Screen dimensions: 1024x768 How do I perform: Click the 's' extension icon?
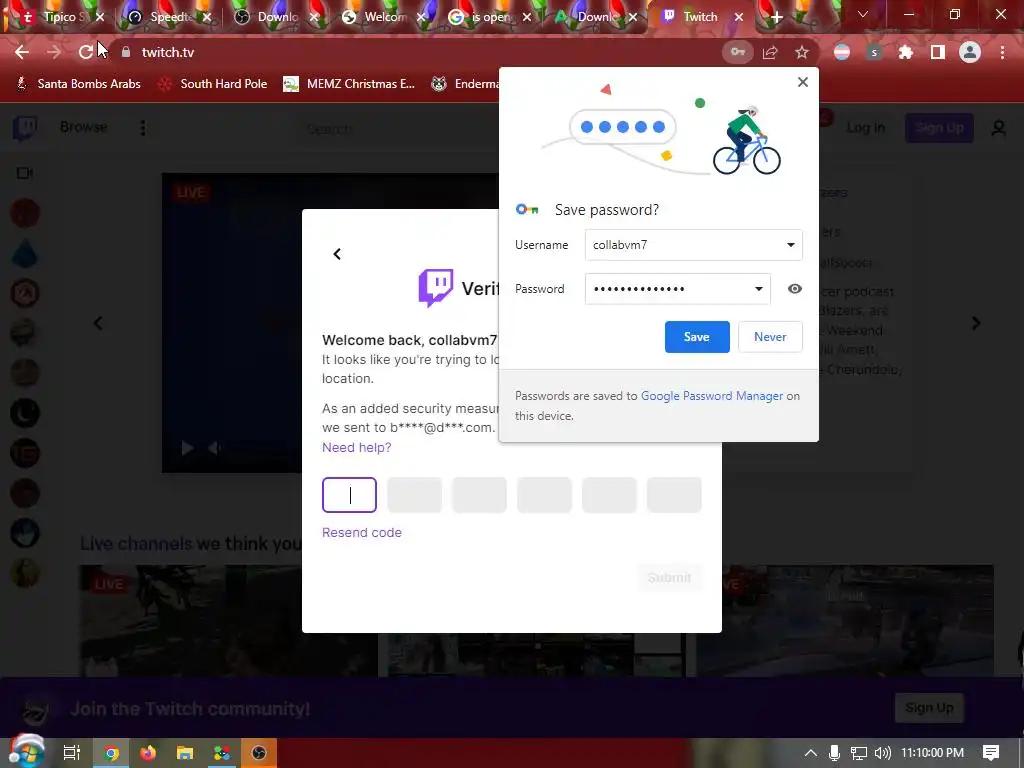[874, 52]
